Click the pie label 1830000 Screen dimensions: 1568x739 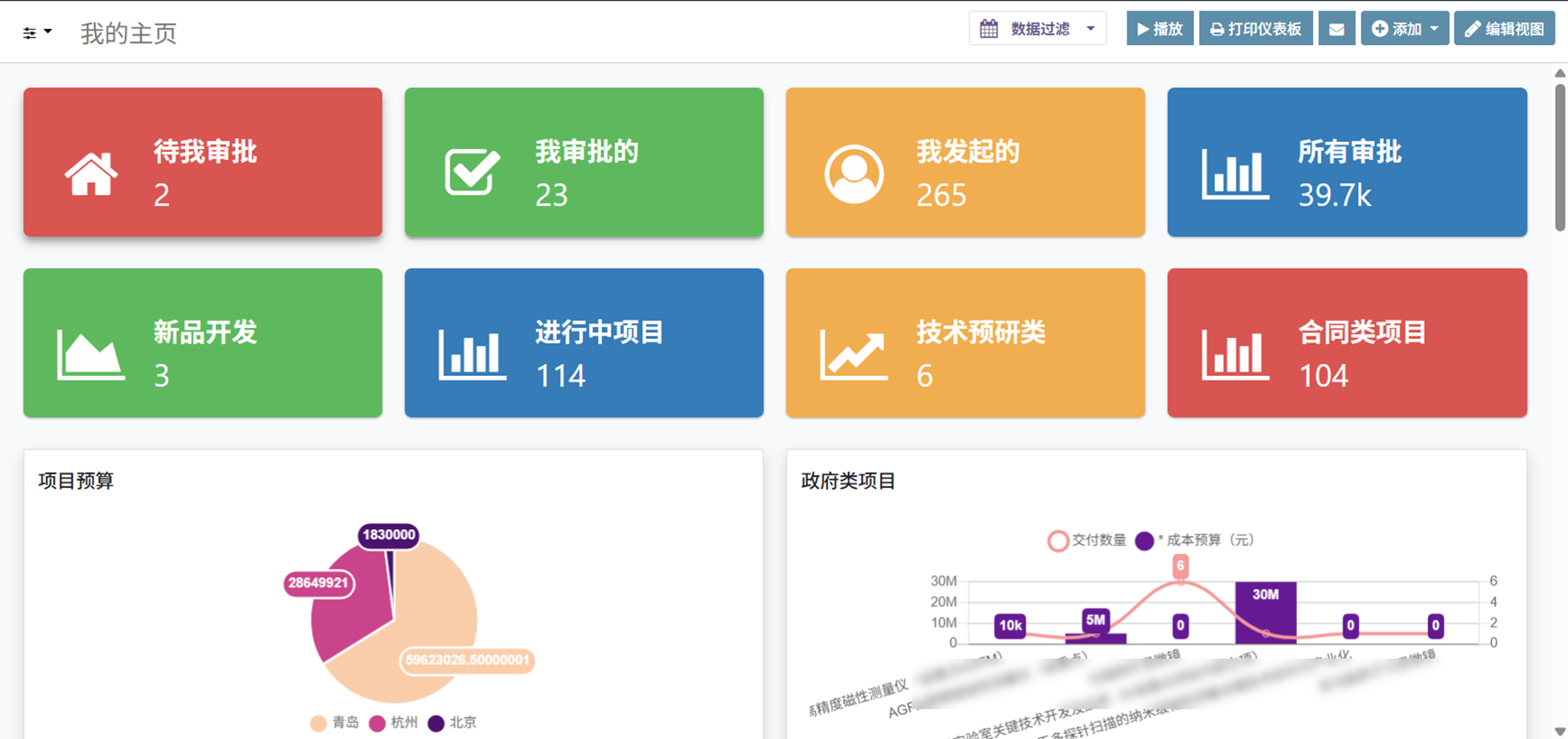tap(389, 535)
